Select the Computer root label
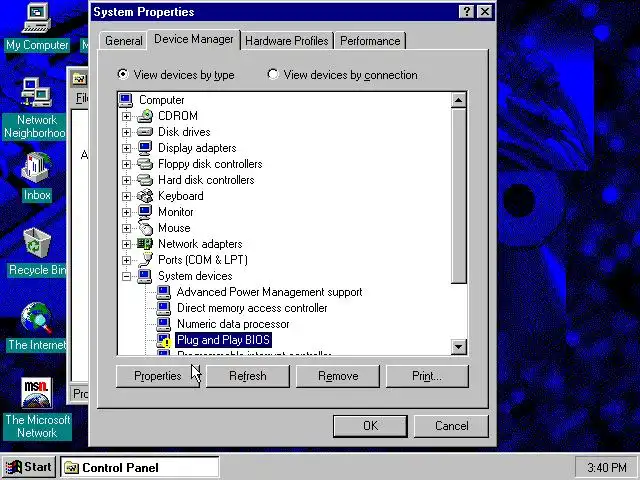640x480 pixels. point(162,100)
